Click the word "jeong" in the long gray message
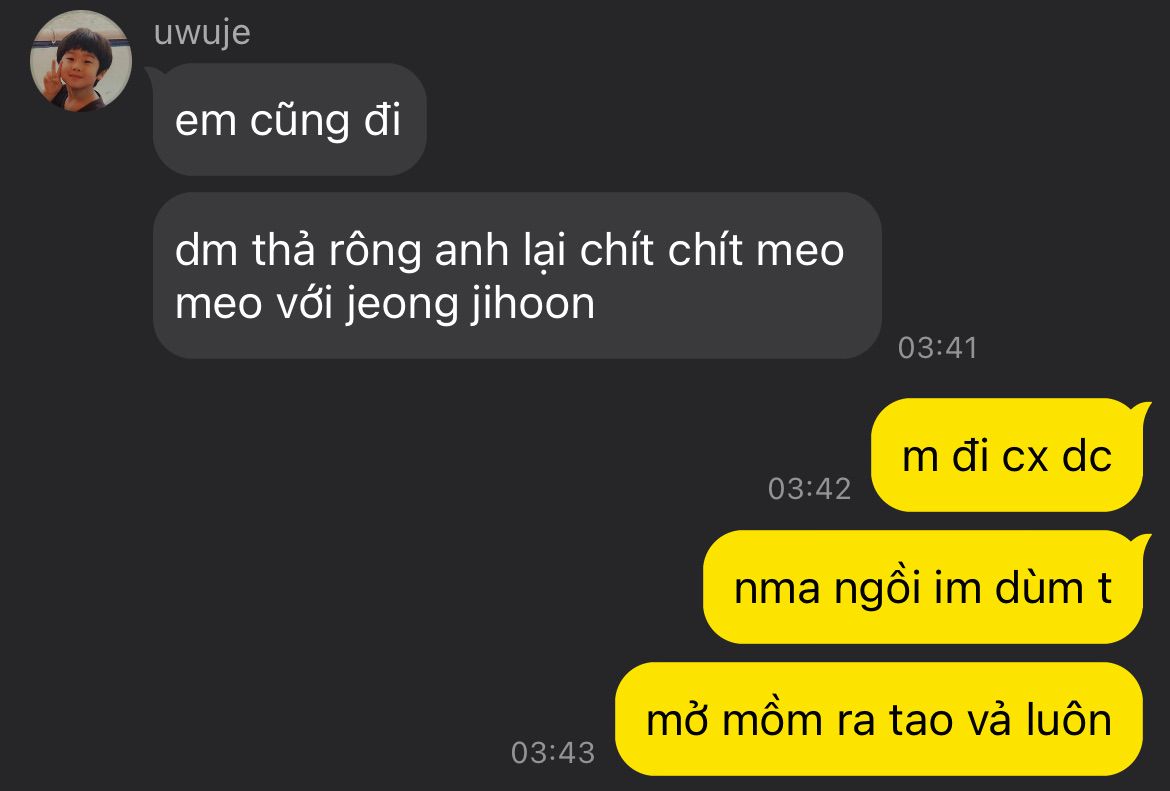This screenshot has height=791, width=1170. 401,305
